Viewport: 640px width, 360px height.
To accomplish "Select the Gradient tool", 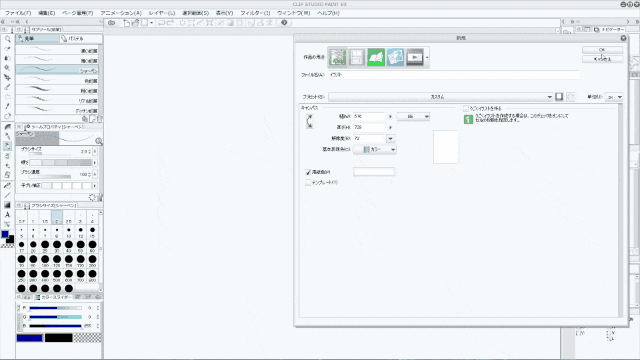I will (x=7, y=205).
